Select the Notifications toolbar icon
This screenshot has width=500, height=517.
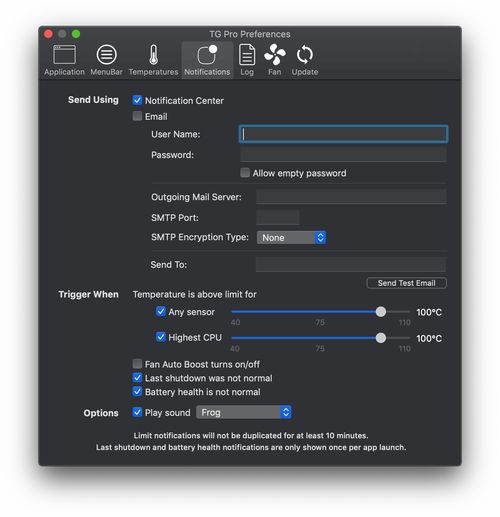click(x=207, y=60)
